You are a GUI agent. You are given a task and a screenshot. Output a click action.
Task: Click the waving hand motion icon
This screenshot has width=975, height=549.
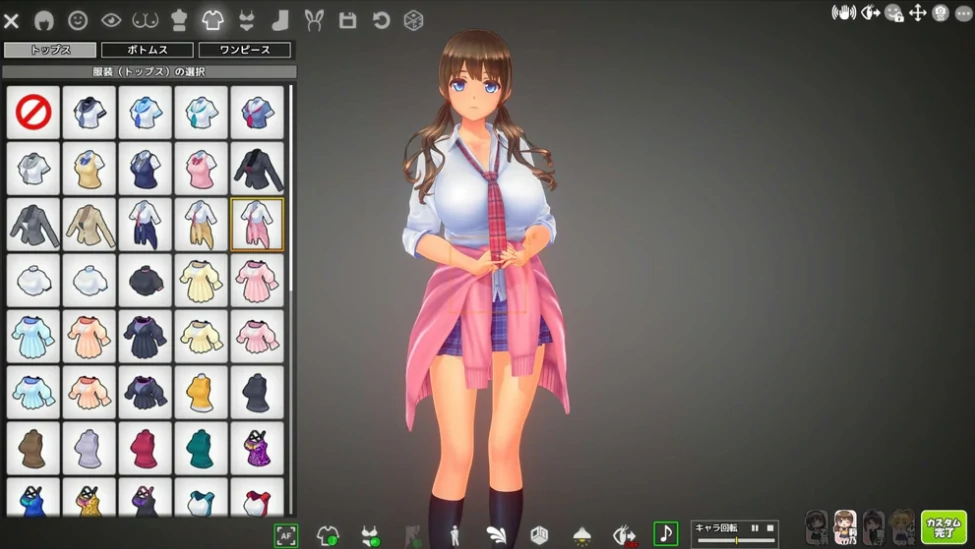[x=844, y=12]
